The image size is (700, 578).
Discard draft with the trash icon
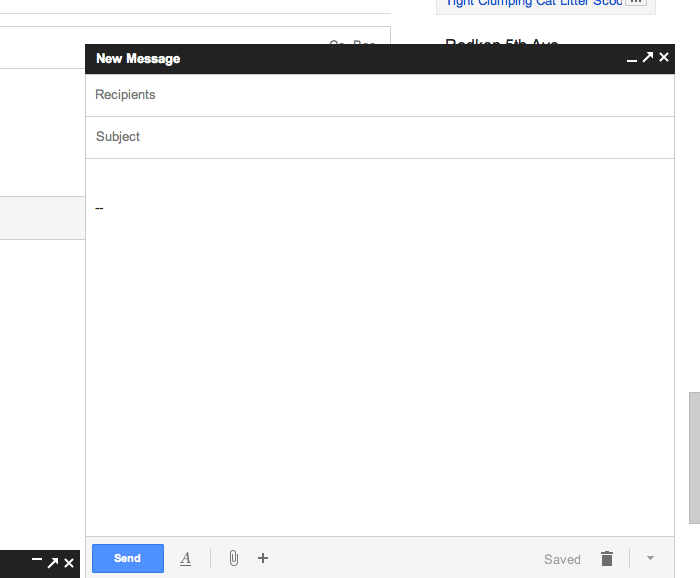606,559
